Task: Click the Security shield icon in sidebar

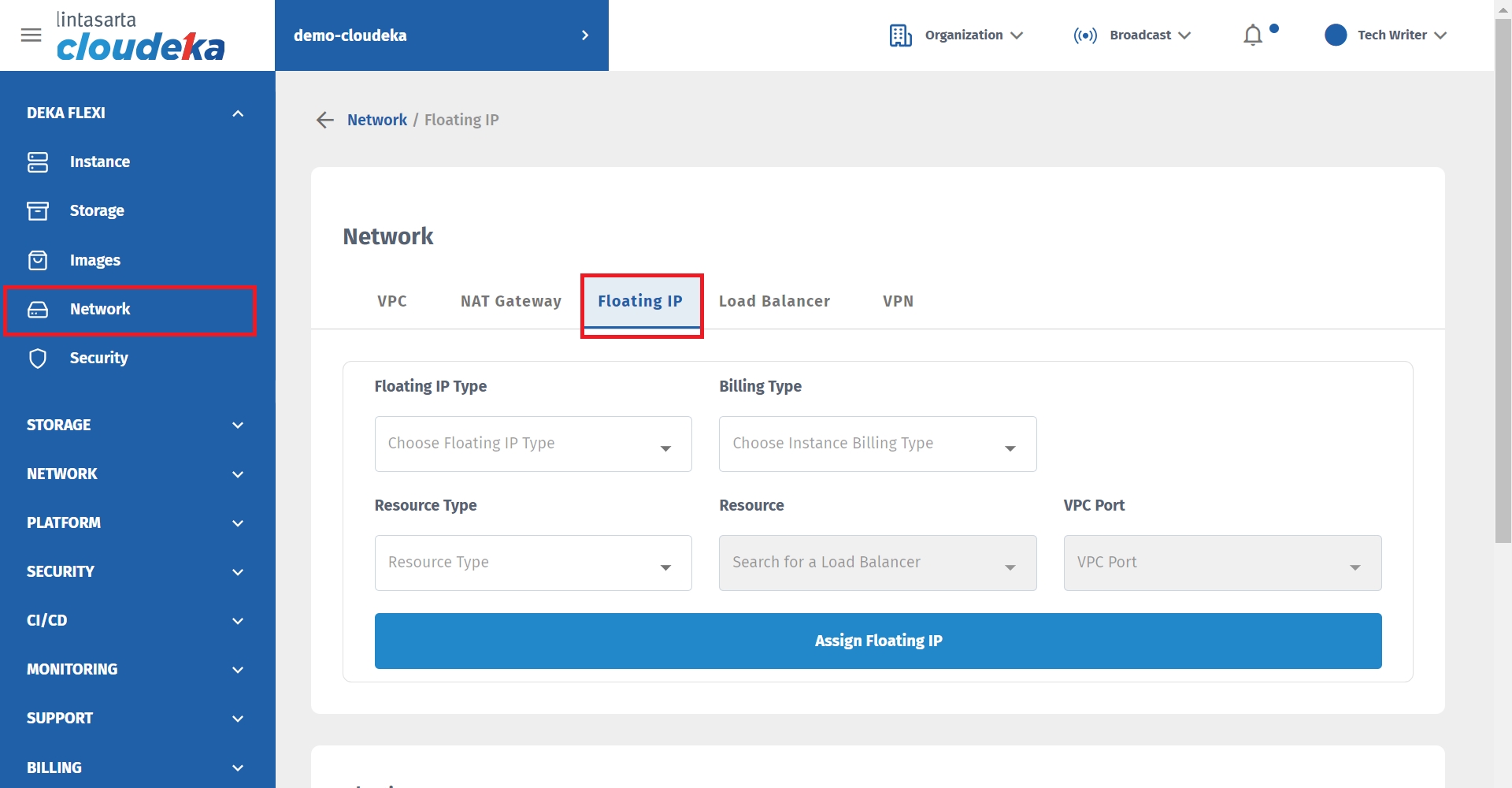Action: [x=38, y=359]
